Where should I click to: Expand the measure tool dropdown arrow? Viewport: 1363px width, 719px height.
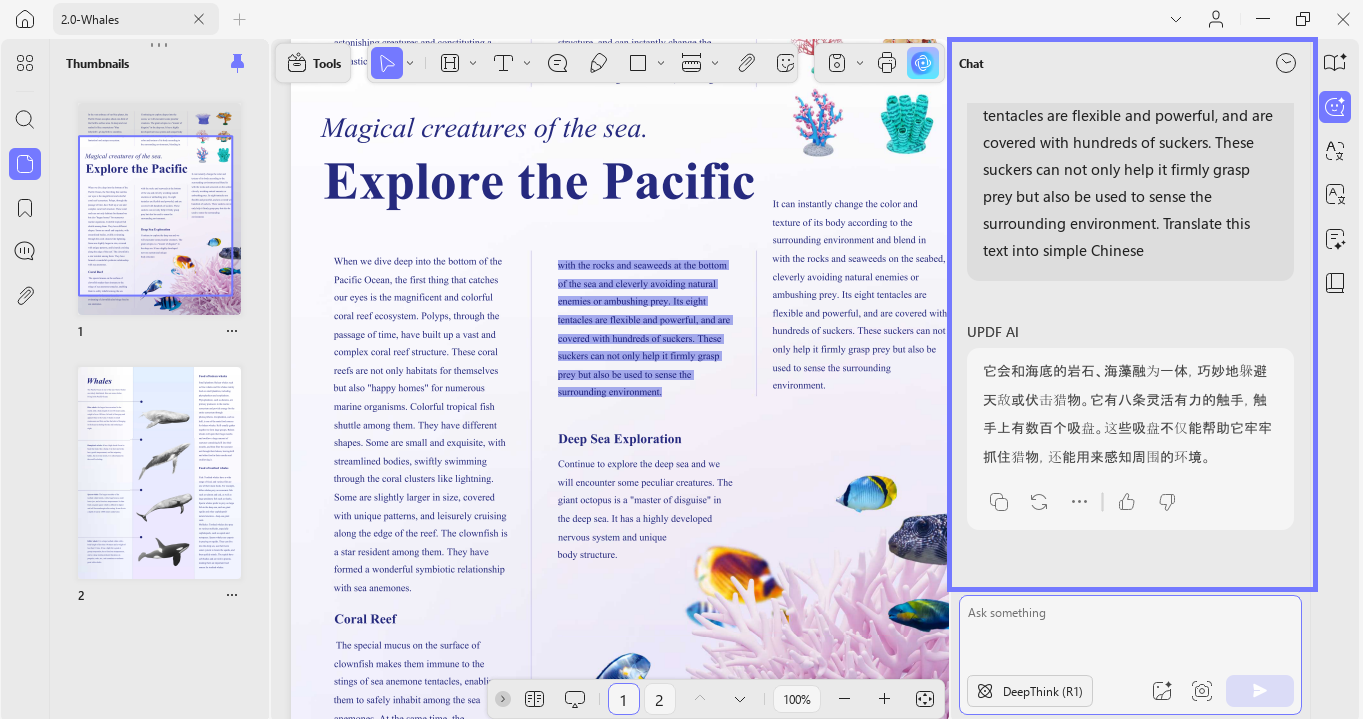pyautogui.click(x=715, y=63)
